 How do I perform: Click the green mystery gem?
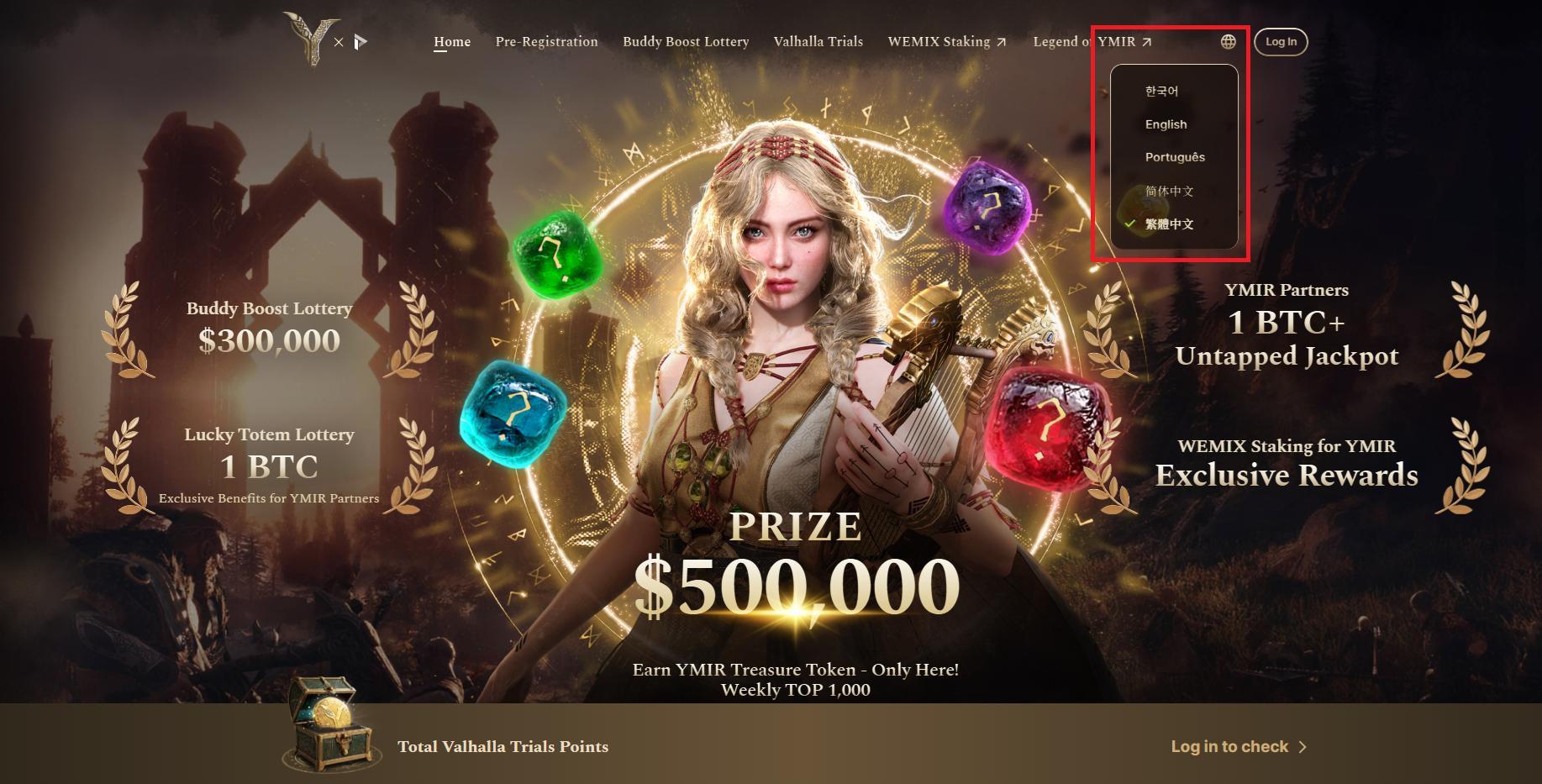tap(554, 255)
